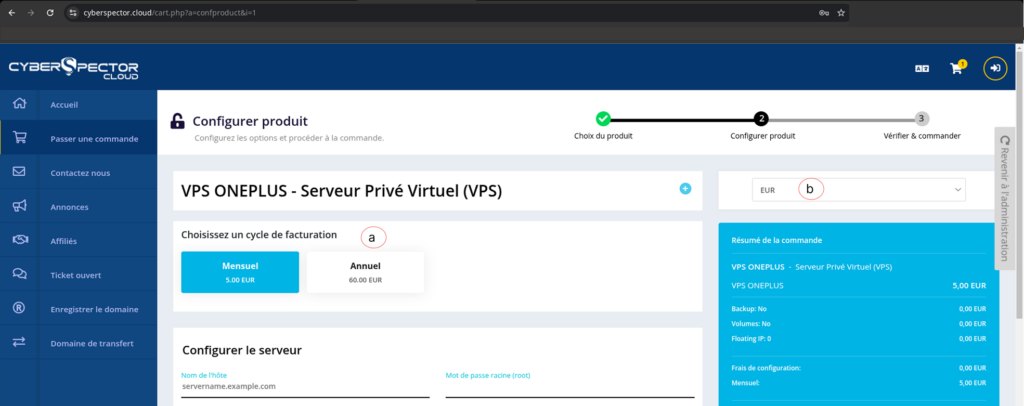Click the login icon button
This screenshot has width=1024, height=406.
995,67
